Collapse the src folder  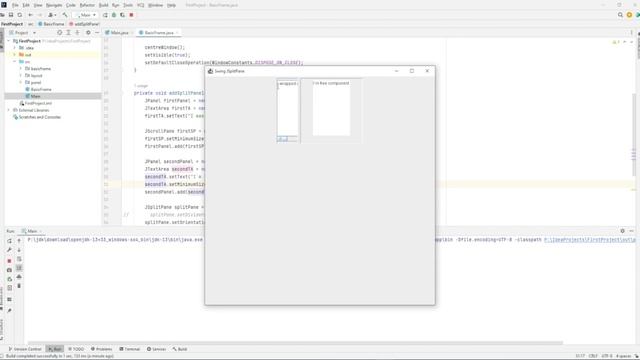click(x=15, y=62)
